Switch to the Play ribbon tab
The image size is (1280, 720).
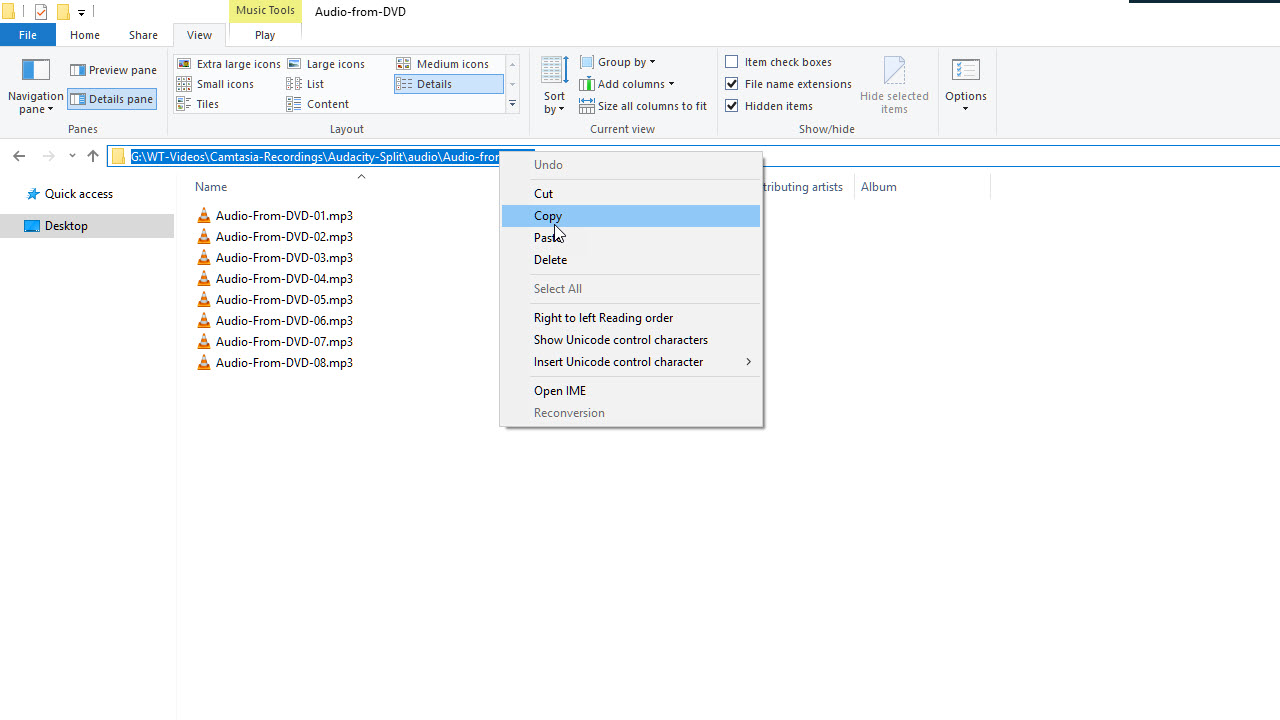(x=264, y=33)
